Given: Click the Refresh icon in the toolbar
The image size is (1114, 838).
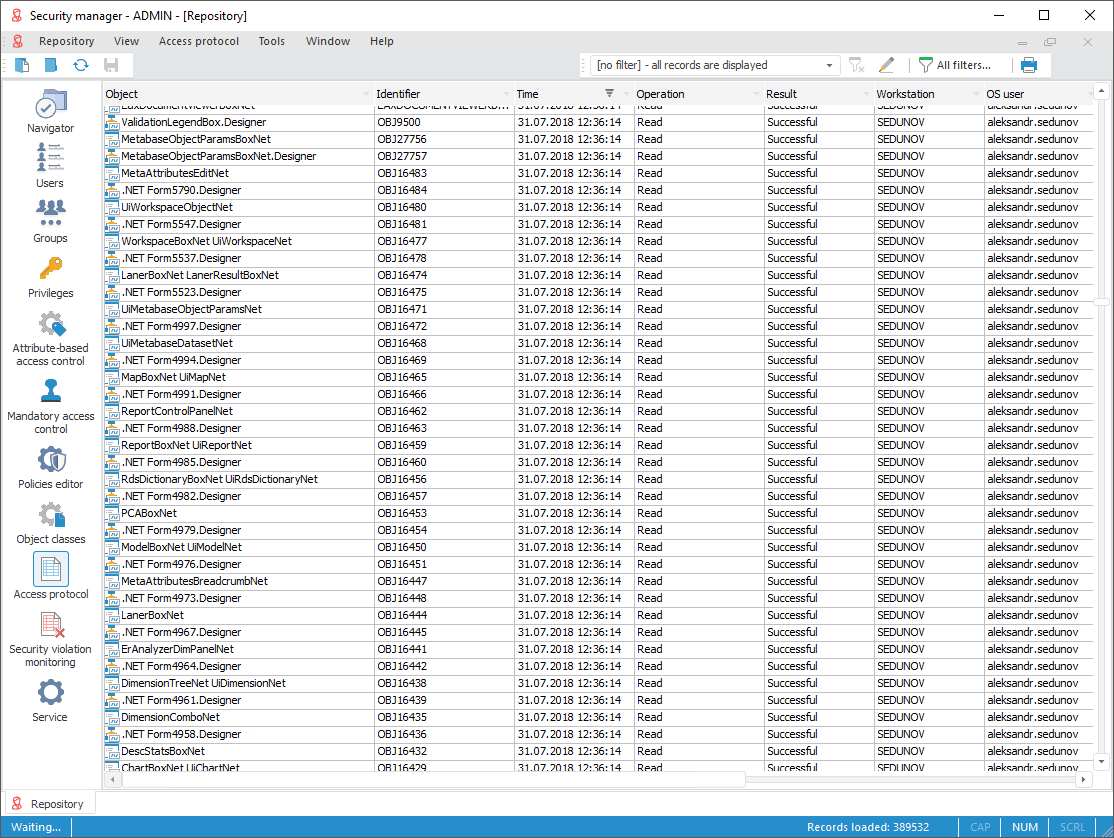Looking at the screenshot, I should click(x=81, y=65).
